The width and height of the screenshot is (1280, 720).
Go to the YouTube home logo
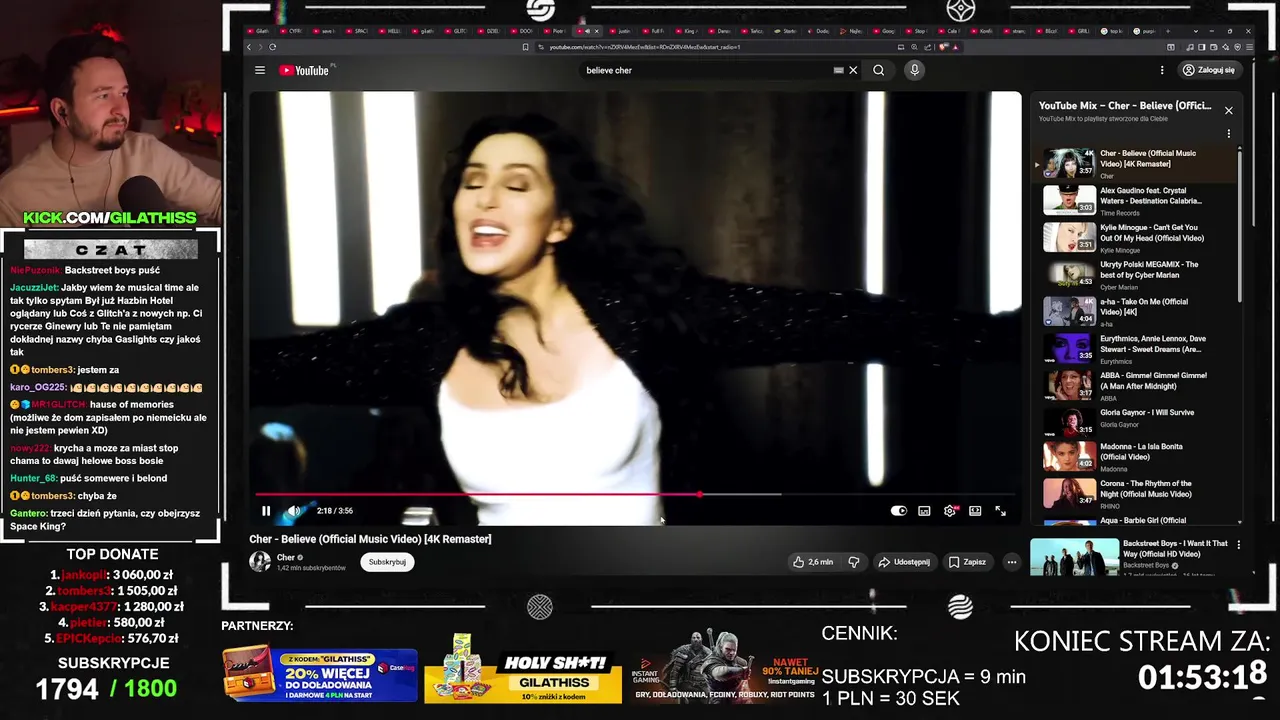tap(304, 70)
